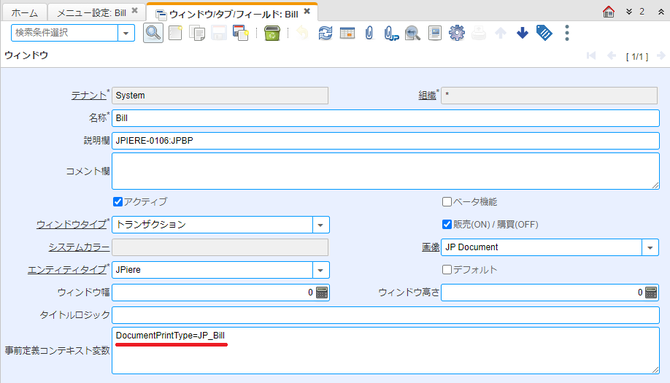
Task: Click the ウィンドウタイプ label link
Action: pyautogui.click(x=71, y=224)
